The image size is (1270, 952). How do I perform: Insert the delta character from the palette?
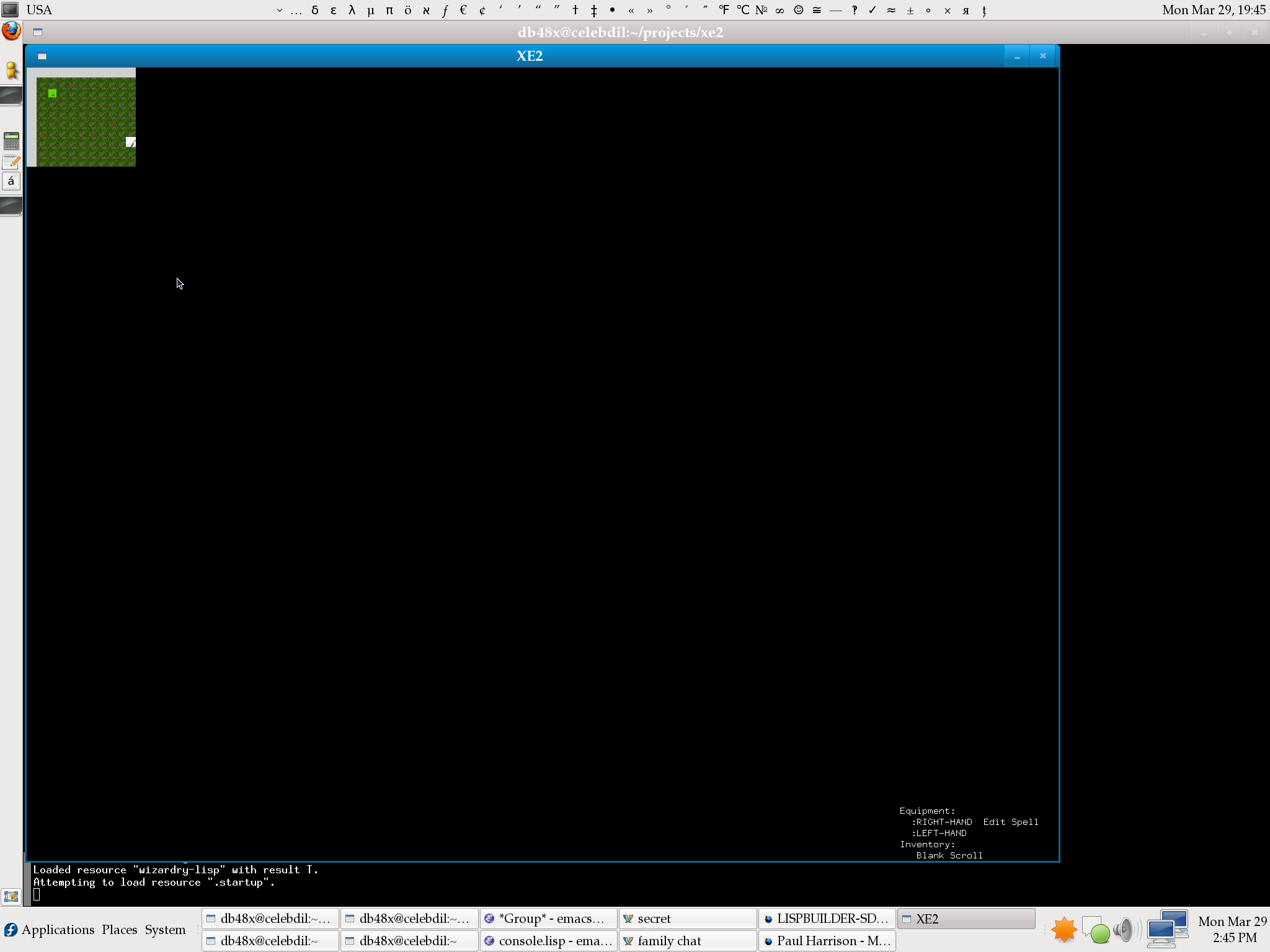tap(315, 10)
